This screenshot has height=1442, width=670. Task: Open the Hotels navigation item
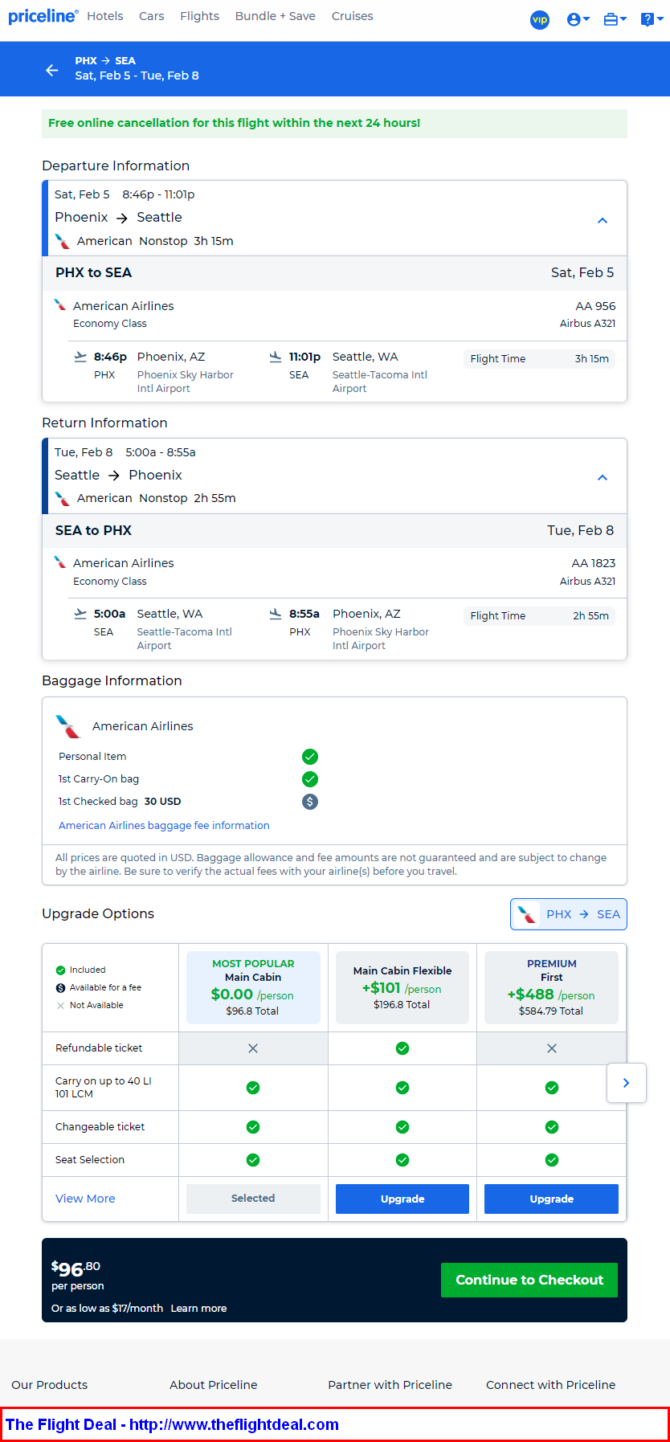(105, 16)
